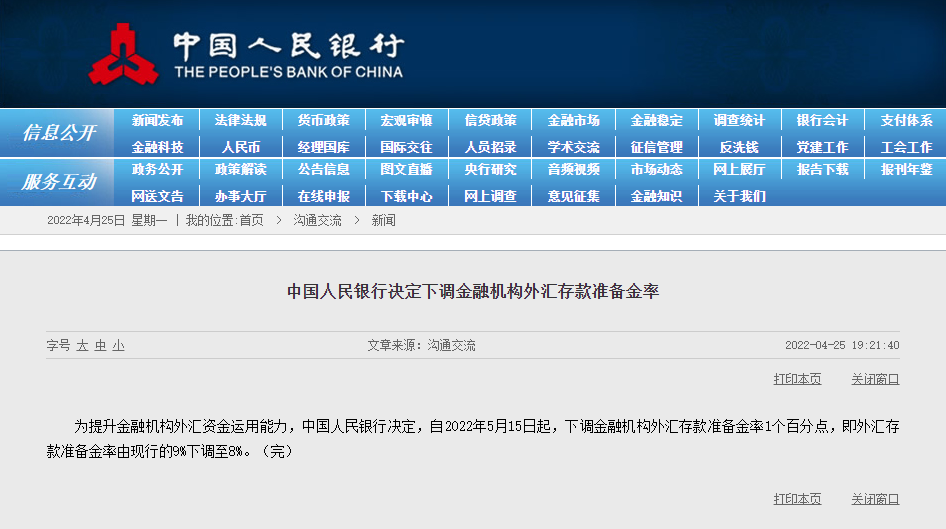Click 关于我们 in the navigation

click(739, 196)
